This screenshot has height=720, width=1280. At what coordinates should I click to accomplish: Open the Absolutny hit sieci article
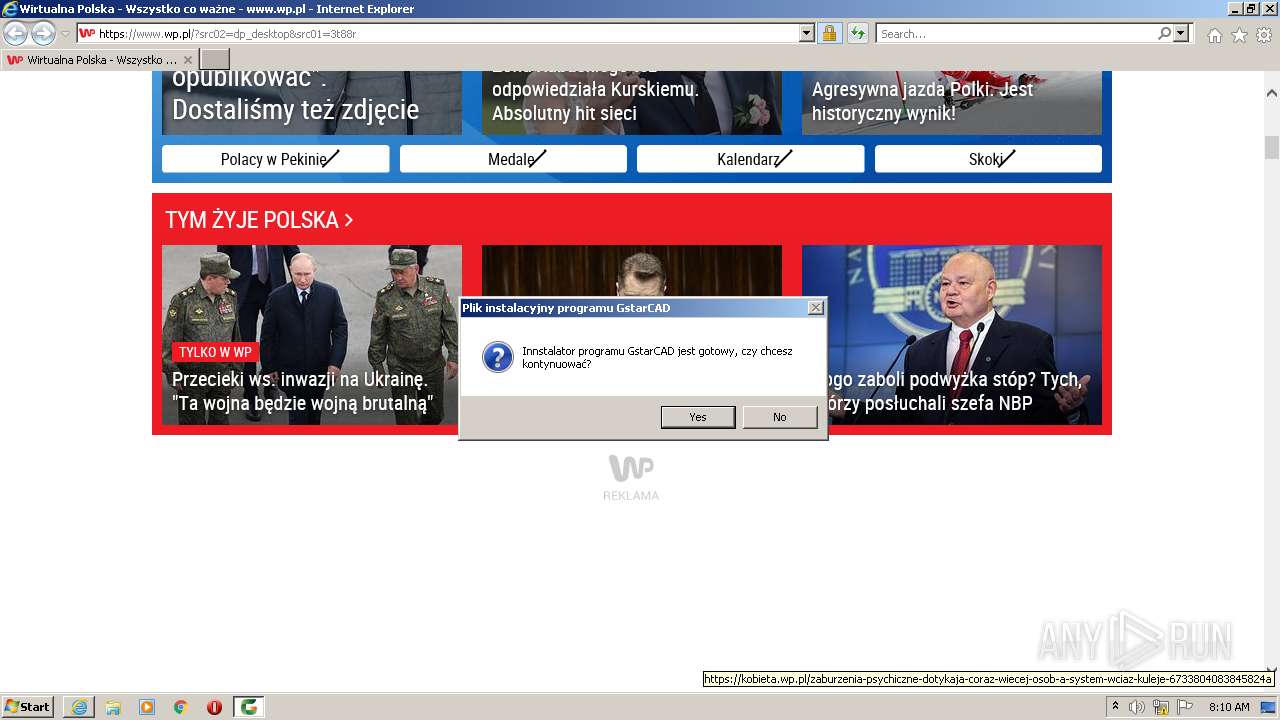tap(632, 101)
